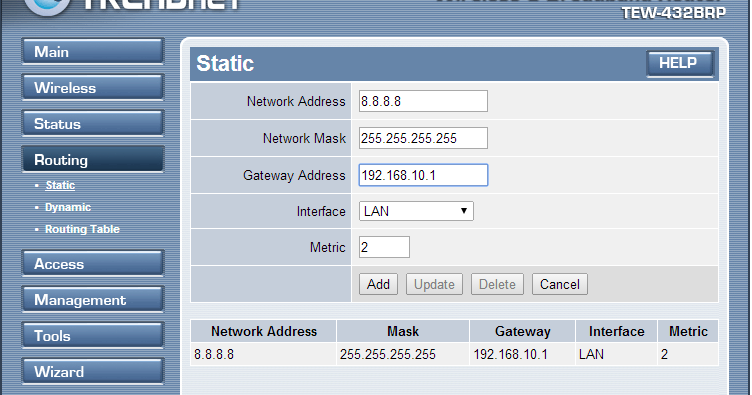
Task: Go to the Static routing link
Action: (60, 185)
